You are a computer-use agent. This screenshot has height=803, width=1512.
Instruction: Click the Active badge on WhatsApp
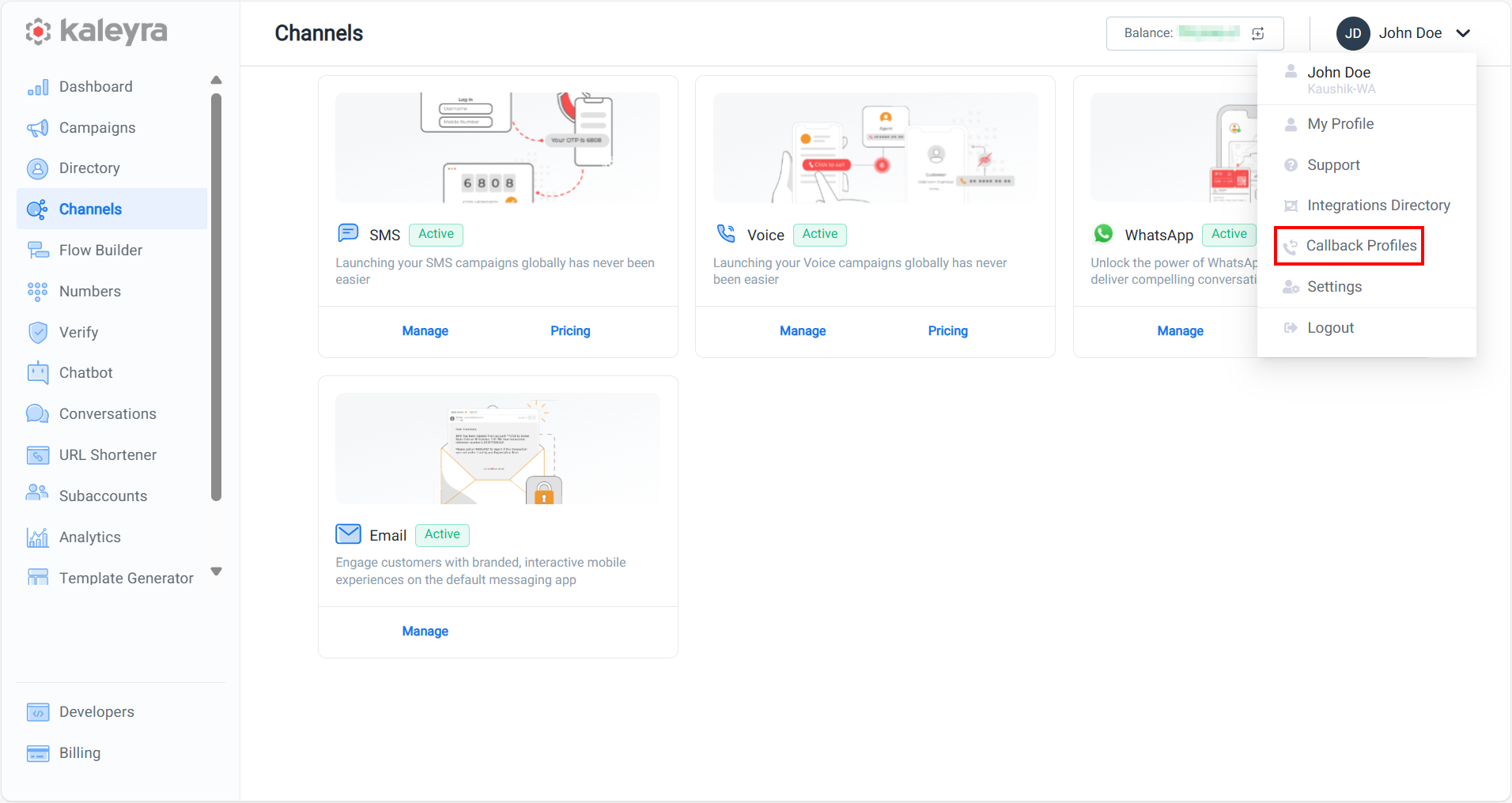point(1229,234)
